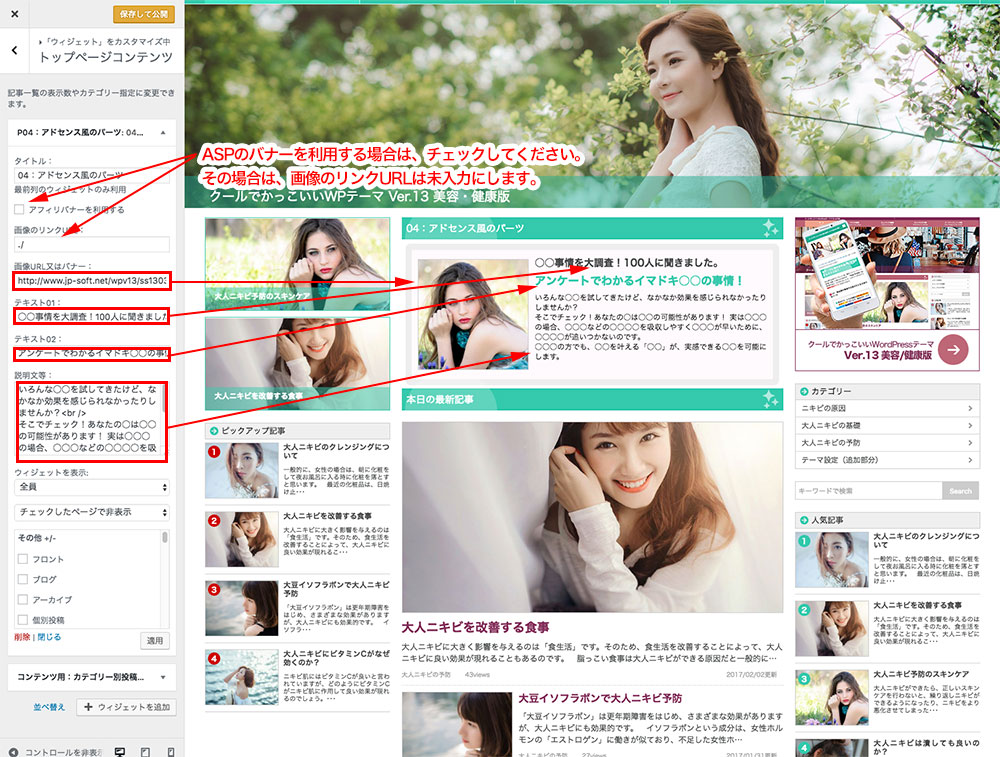1000x757 pixels.
Task: Click the テキスト02 input field
Action: click(92, 353)
